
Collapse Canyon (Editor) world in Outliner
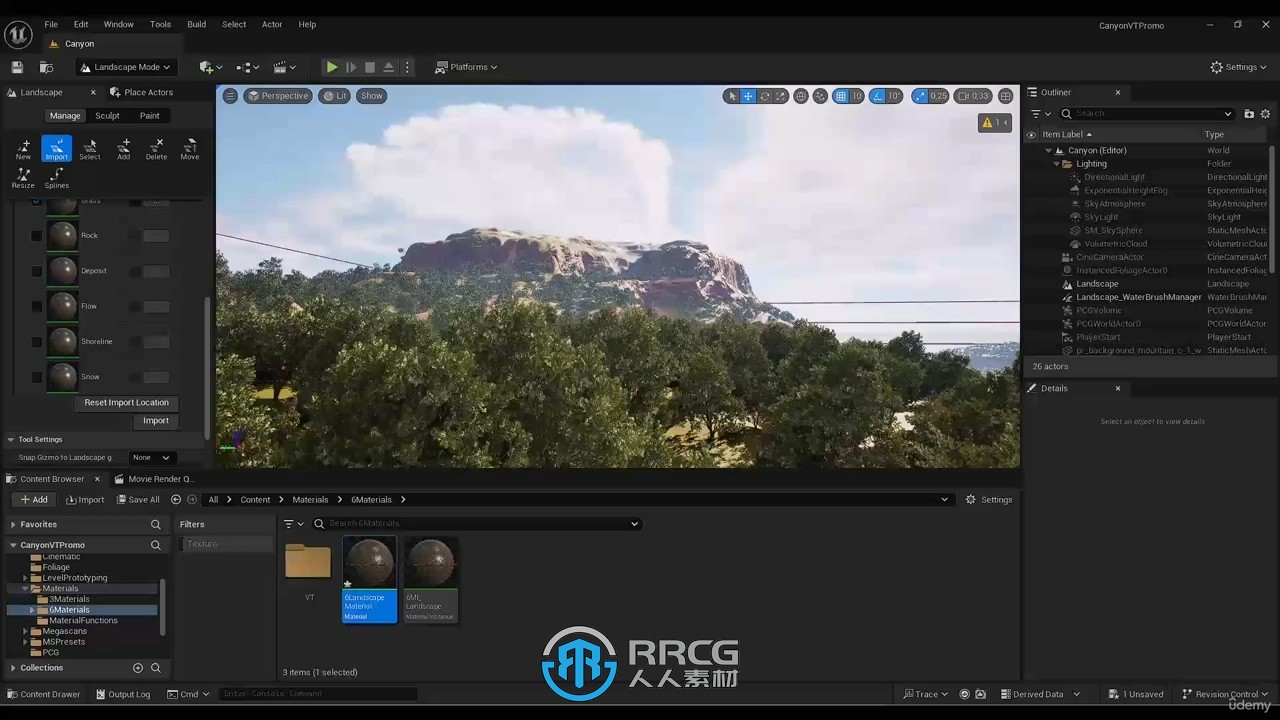[x=1048, y=151]
